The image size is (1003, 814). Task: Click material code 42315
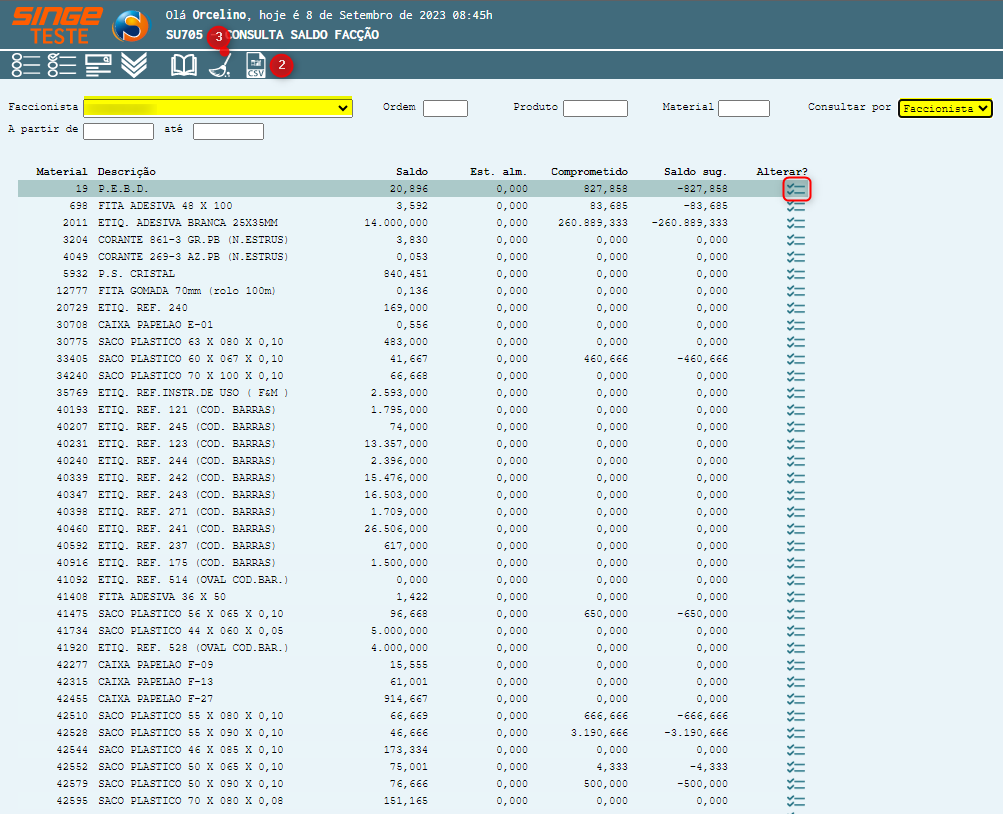click(x=72, y=682)
